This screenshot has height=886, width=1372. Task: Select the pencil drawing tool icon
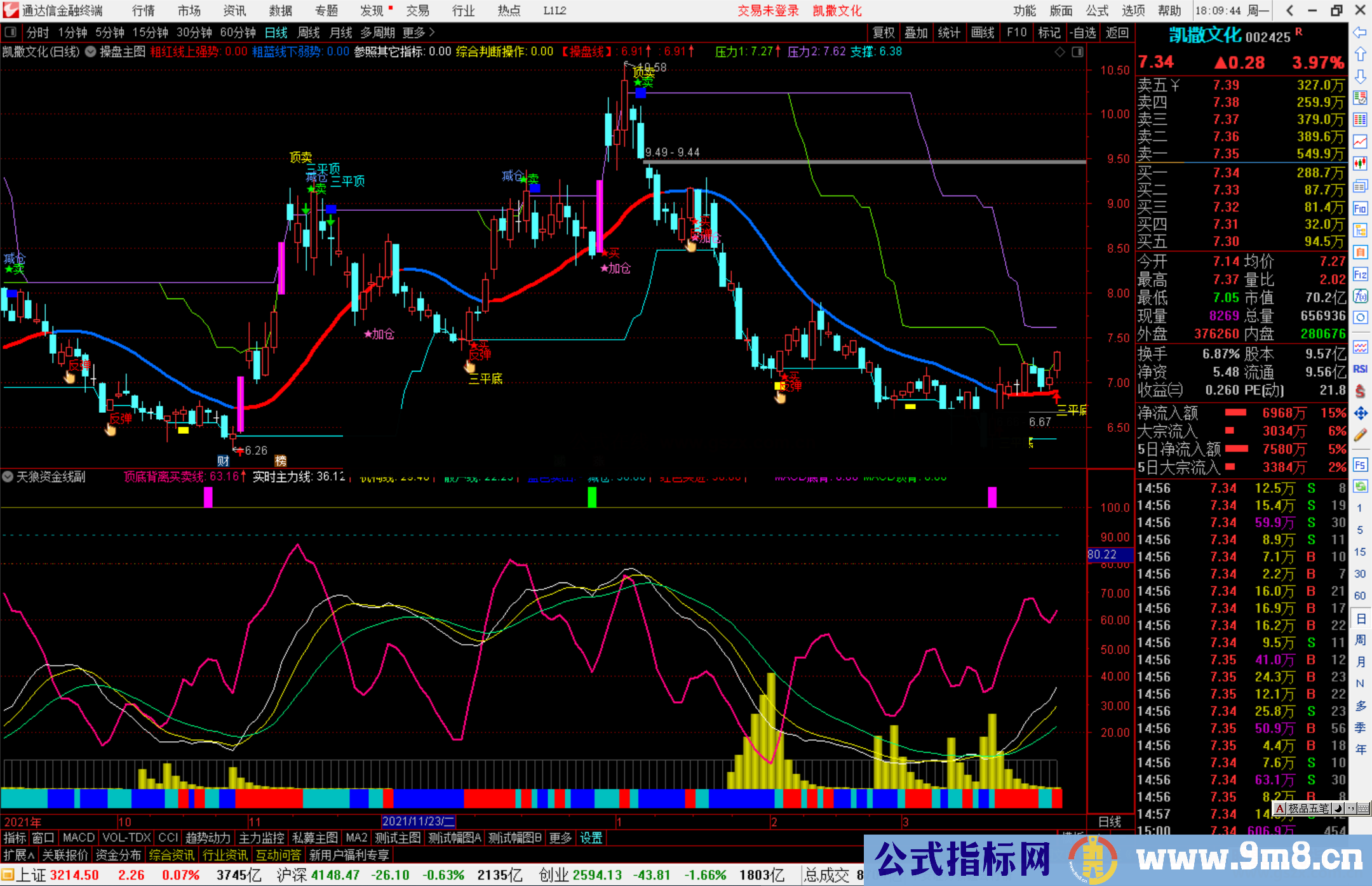pos(1360,435)
